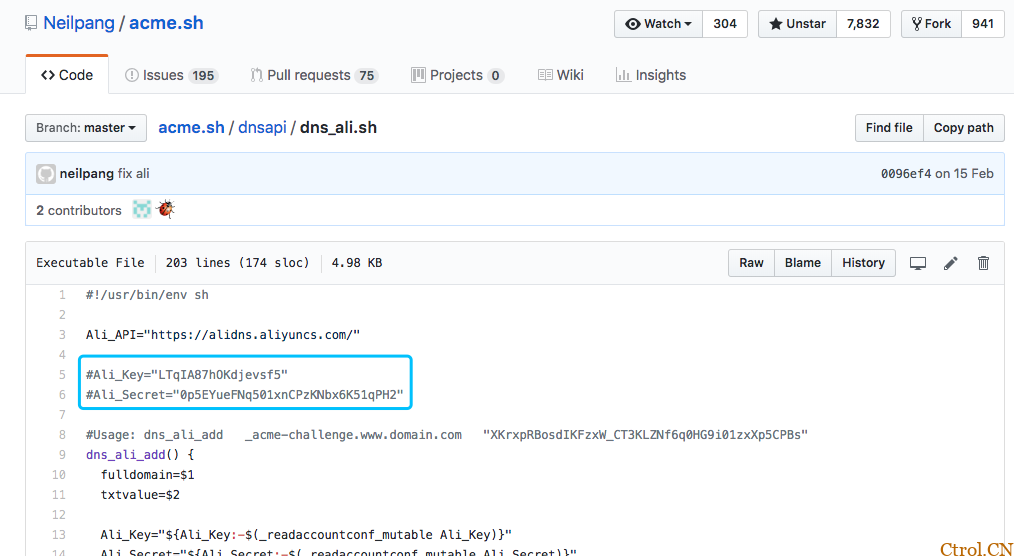Select line number 9
This screenshot has width=1014, height=556.
coord(62,454)
